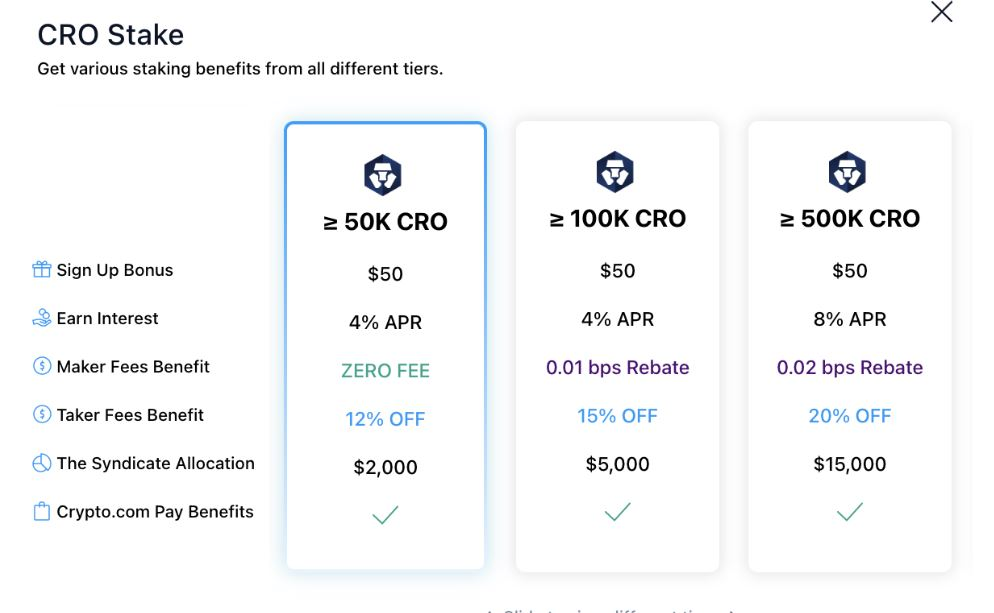
Task: Click the CRO logo on the 500K tier
Action: coord(847,172)
